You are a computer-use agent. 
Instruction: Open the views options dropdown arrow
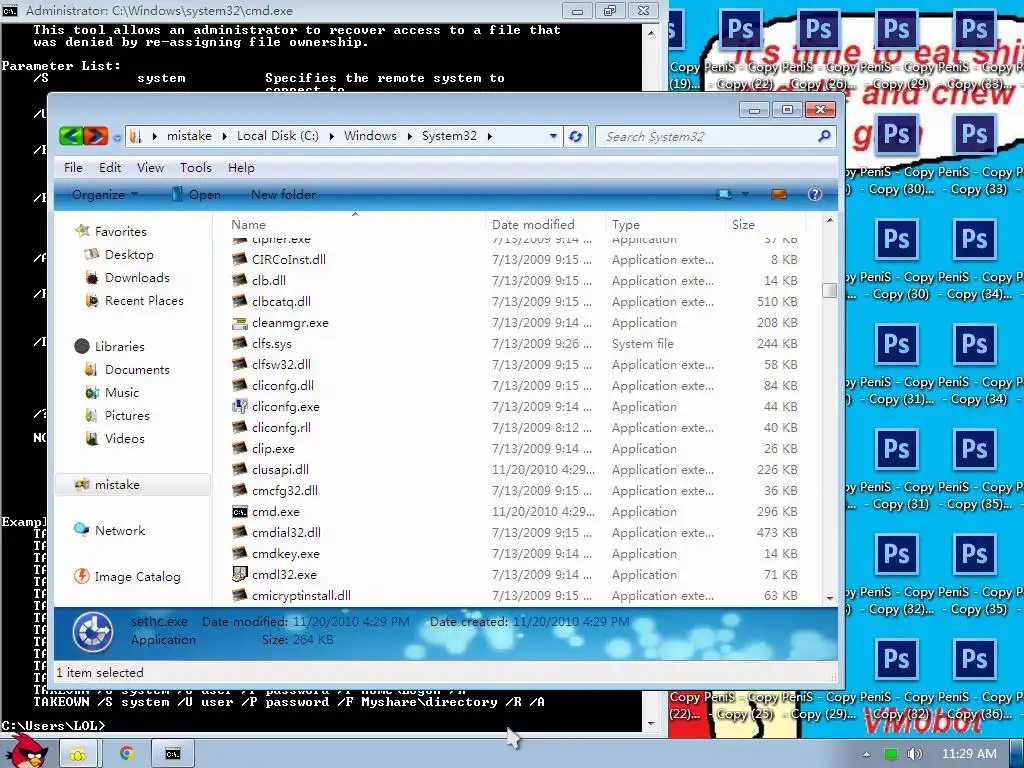pyautogui.click(x=745, y=194)
